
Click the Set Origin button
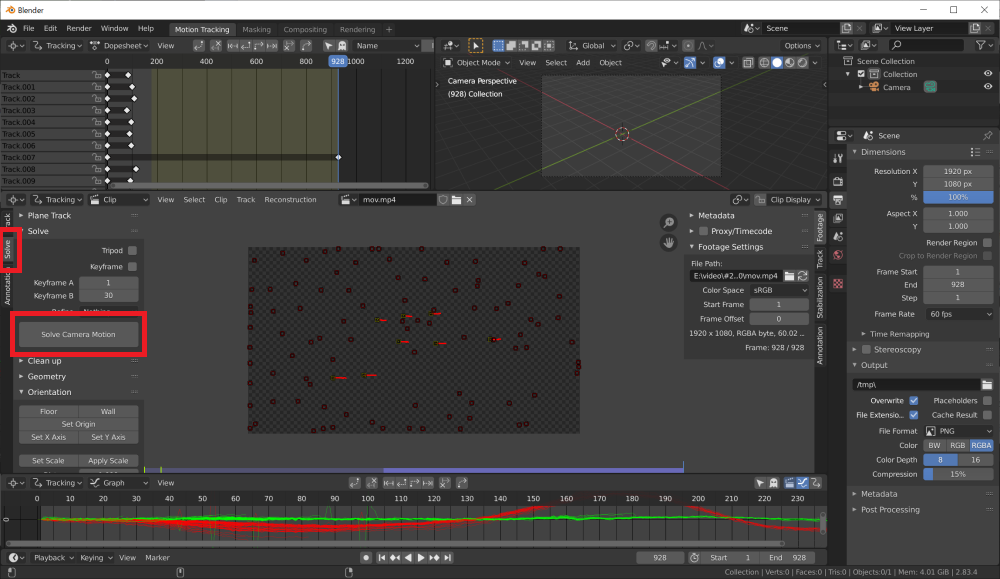tap(78, 424)
